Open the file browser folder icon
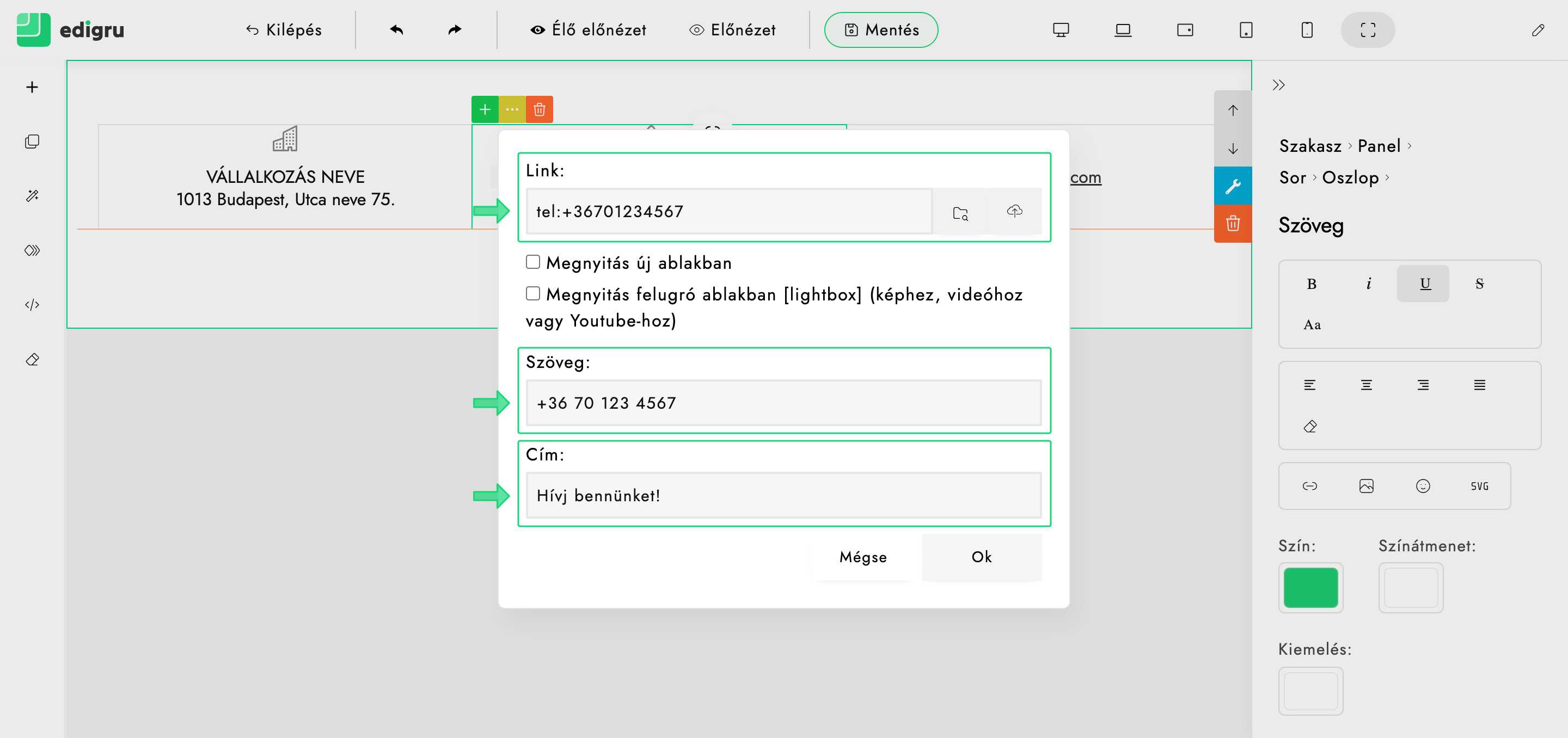Viewport: 1568px width, 738px height. pyautogui.click(x=960, y=212)
